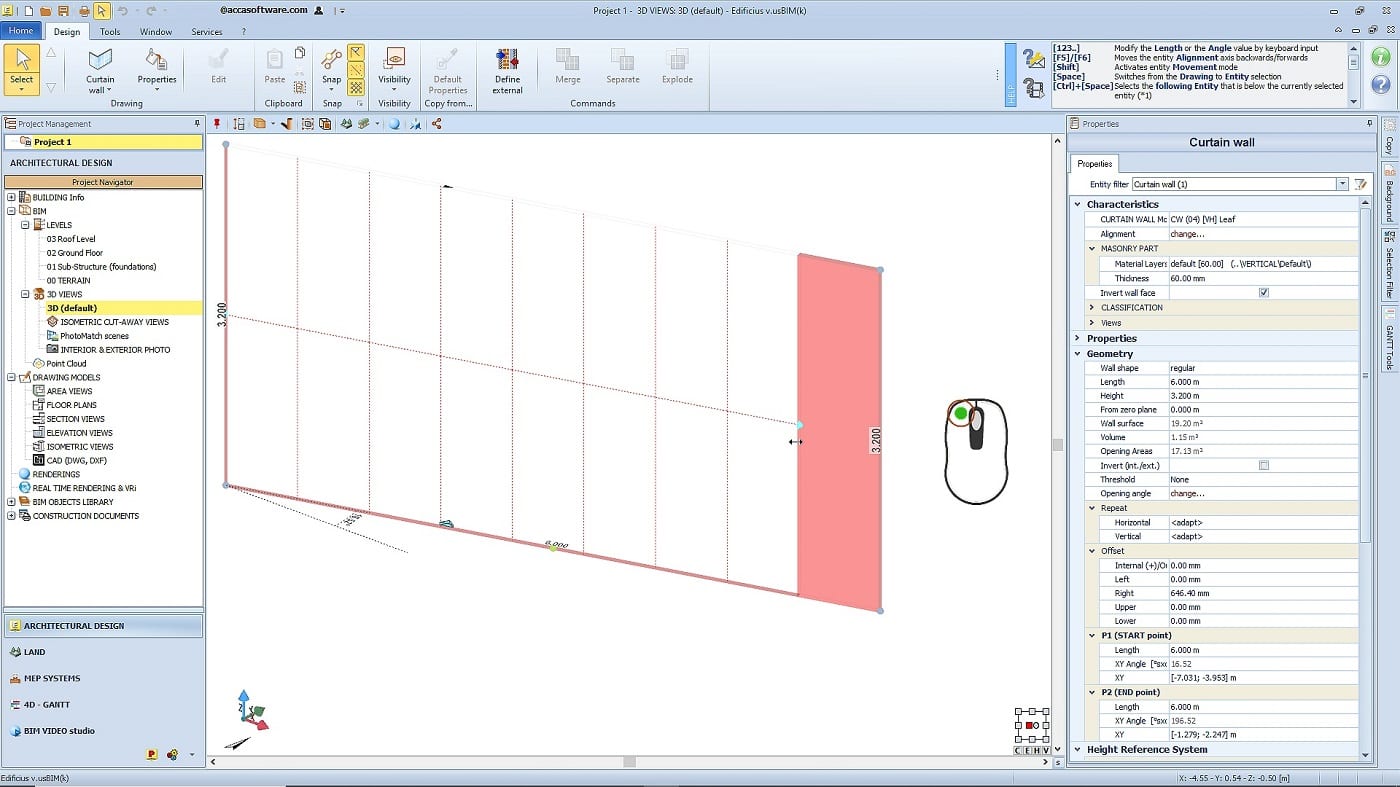Choose the Curtain wall drawing tool
Image resolution: width=1400 pixels, height=787 pixels.
100,69
